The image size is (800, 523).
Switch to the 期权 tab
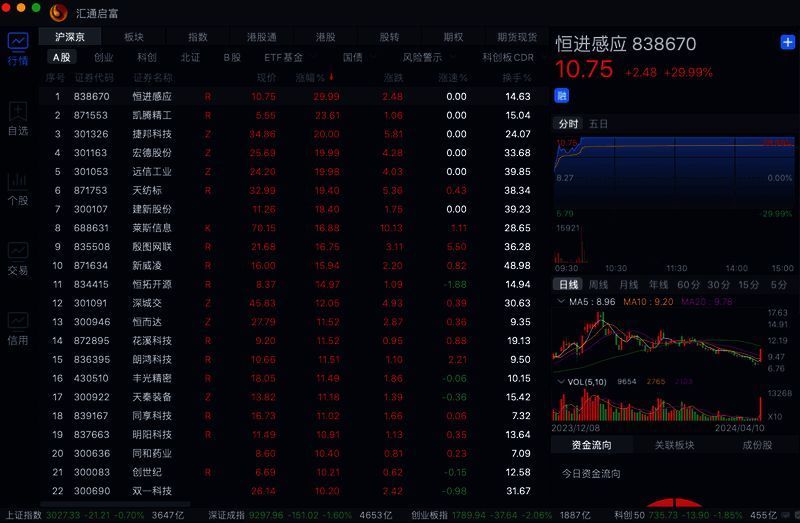(x=453, y=37)
